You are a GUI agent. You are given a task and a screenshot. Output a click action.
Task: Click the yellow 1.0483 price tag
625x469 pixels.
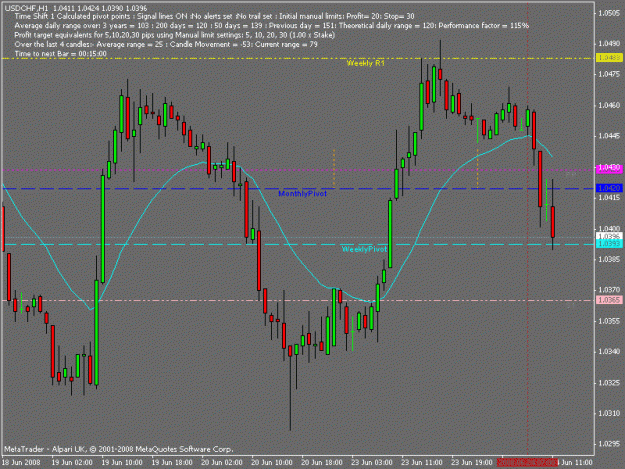[609, 58]
